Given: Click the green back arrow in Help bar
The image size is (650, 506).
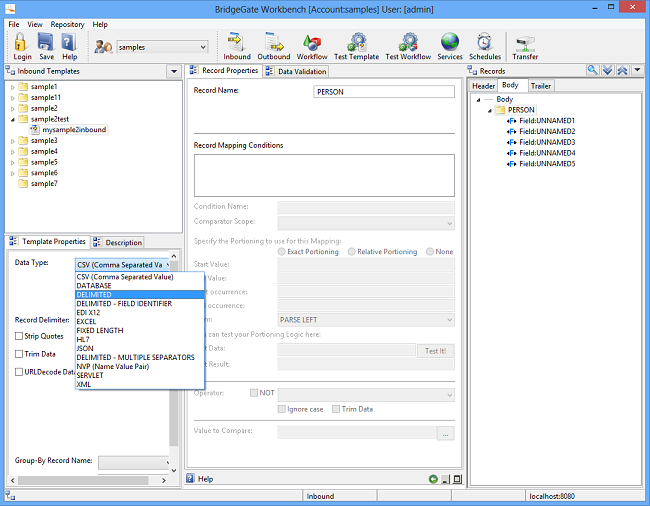Looking at the screenshot, I should tap(433, 479).
